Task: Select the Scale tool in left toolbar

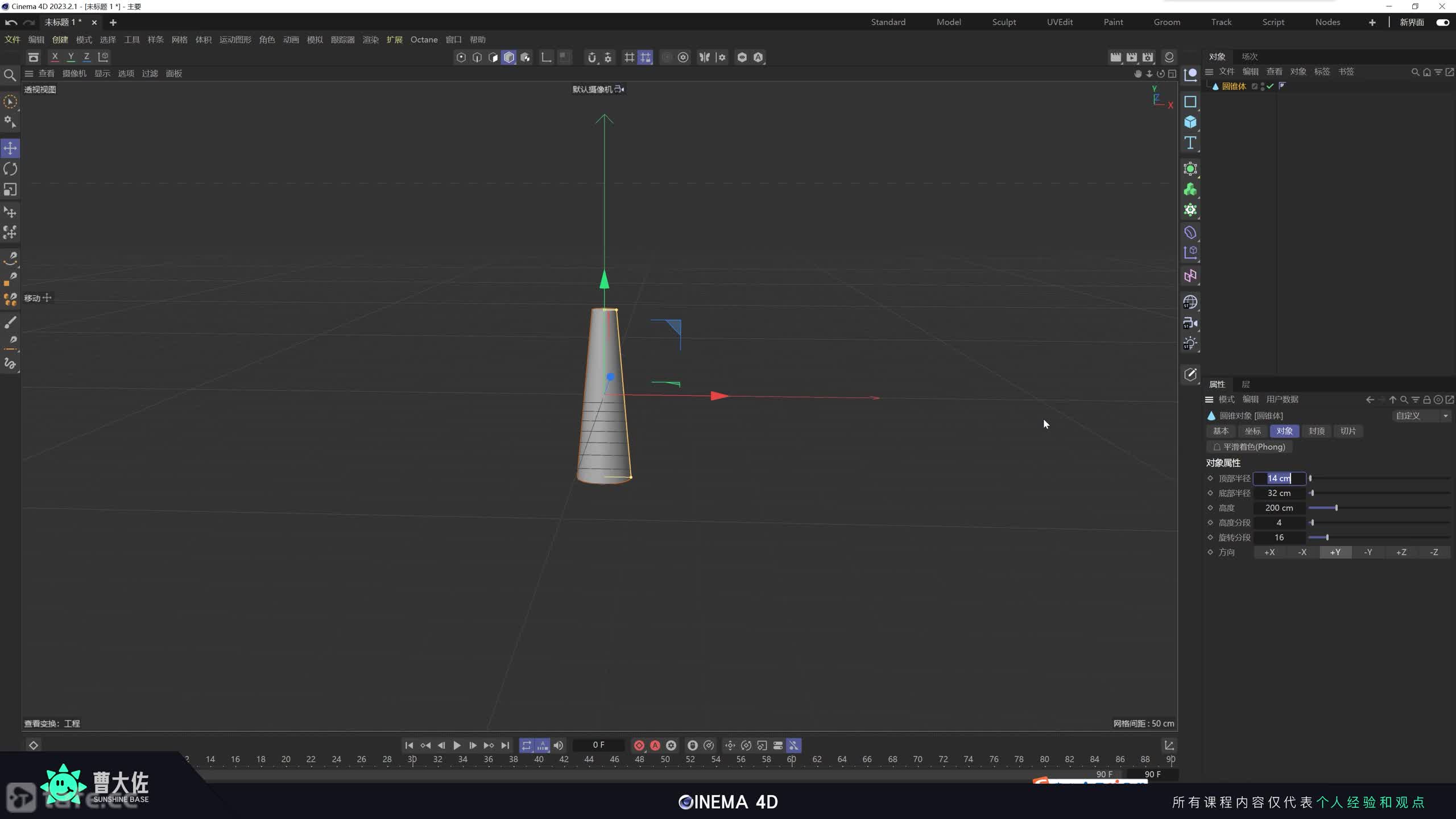Action: (x=10, y=189)
